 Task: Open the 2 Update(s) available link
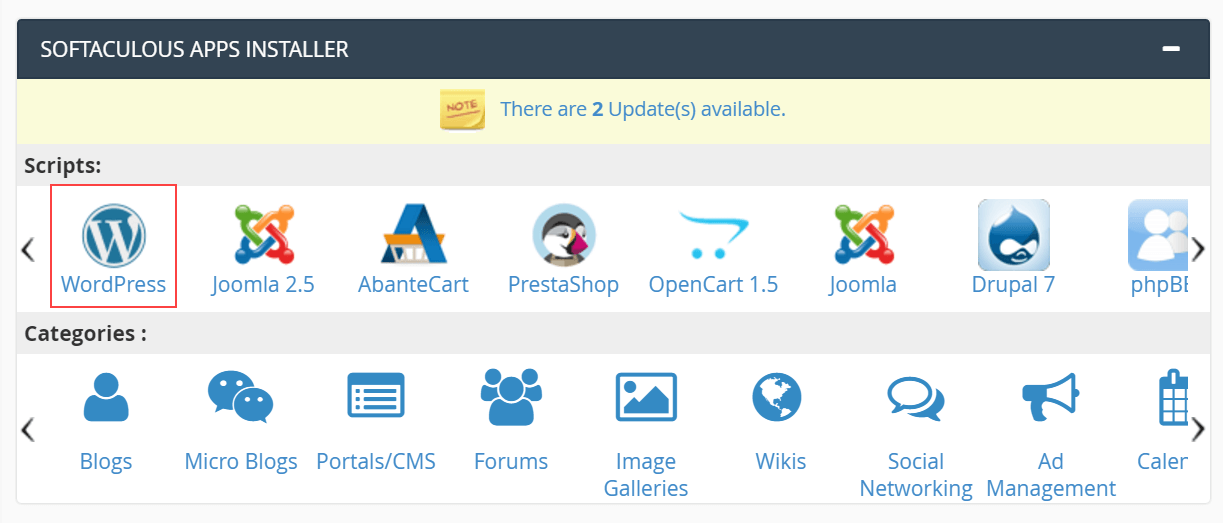[x=643, y=109]
